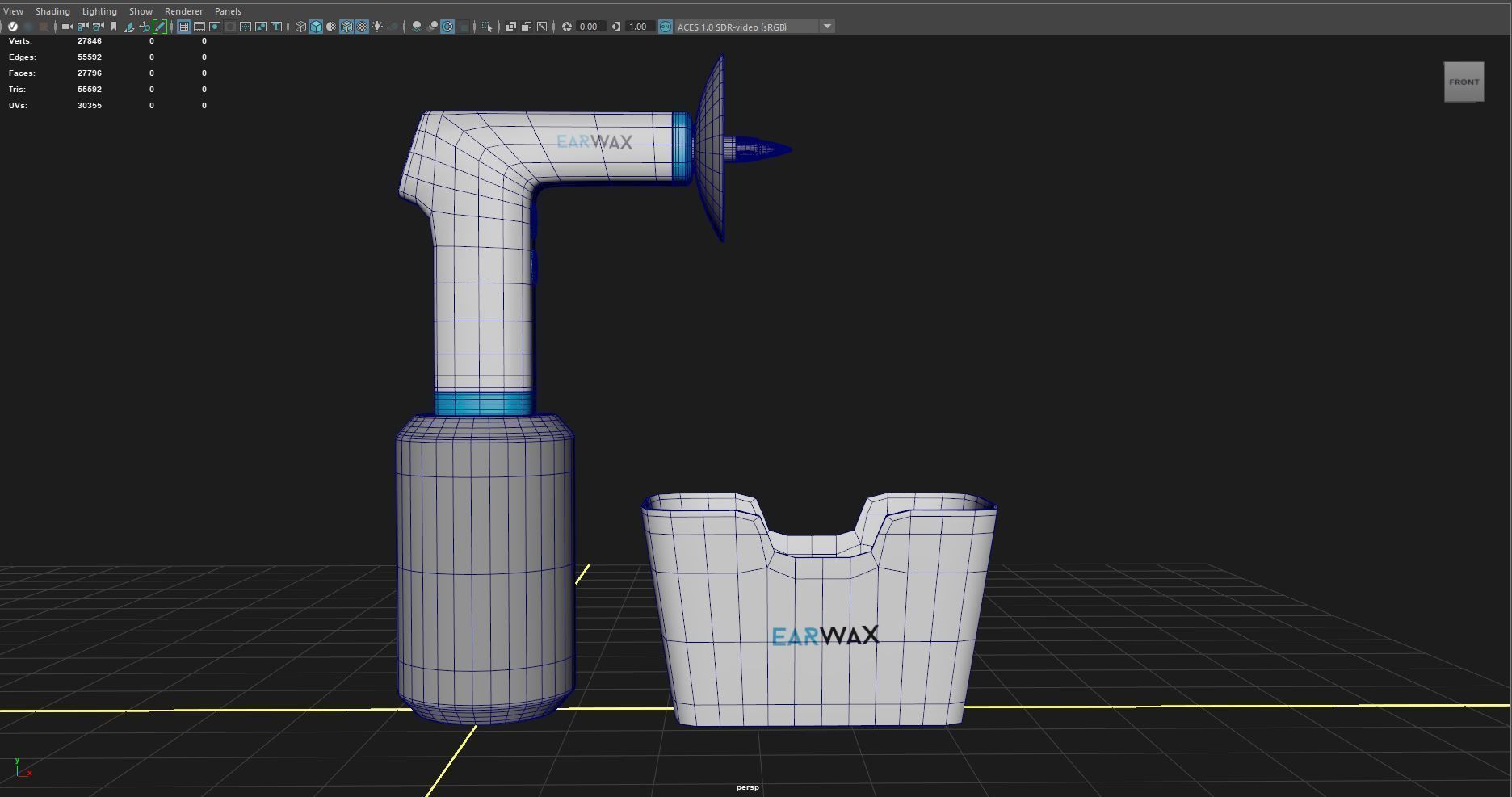Open the Lighting menu
1512x797 pixels.
pos(99,11)
